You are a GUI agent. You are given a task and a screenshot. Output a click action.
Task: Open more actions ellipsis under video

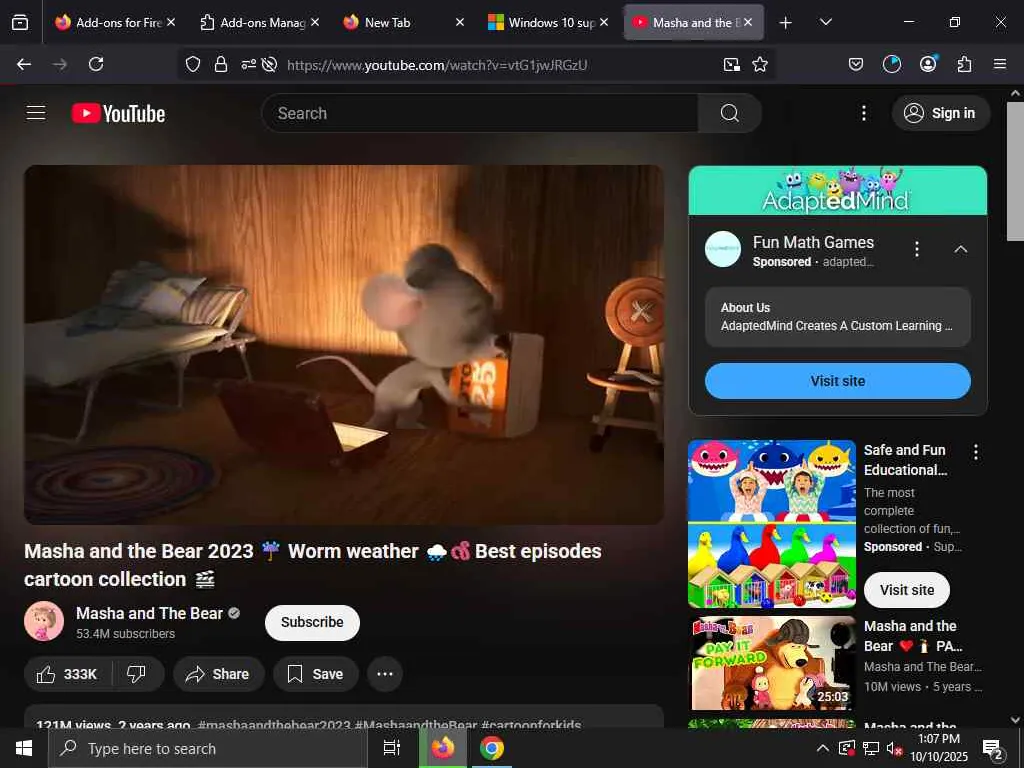385,674
